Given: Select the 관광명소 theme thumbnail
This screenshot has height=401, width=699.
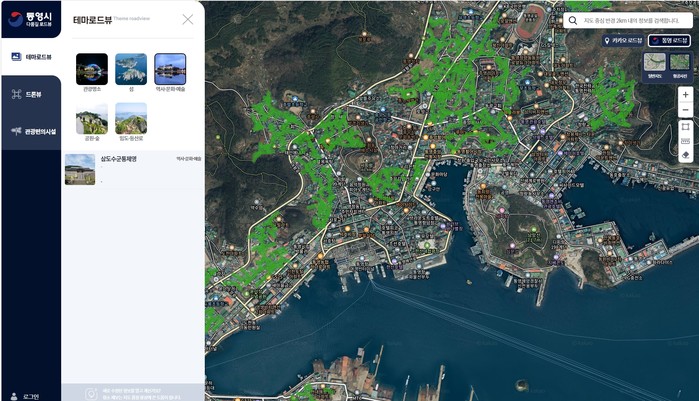Looking at the screenshot, I should (92, 69).
